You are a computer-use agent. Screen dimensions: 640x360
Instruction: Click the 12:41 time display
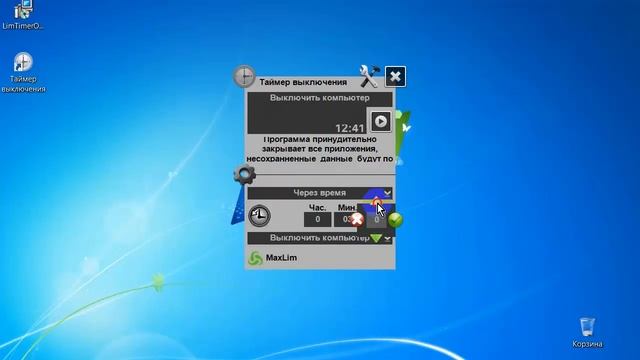click(350, 128)
